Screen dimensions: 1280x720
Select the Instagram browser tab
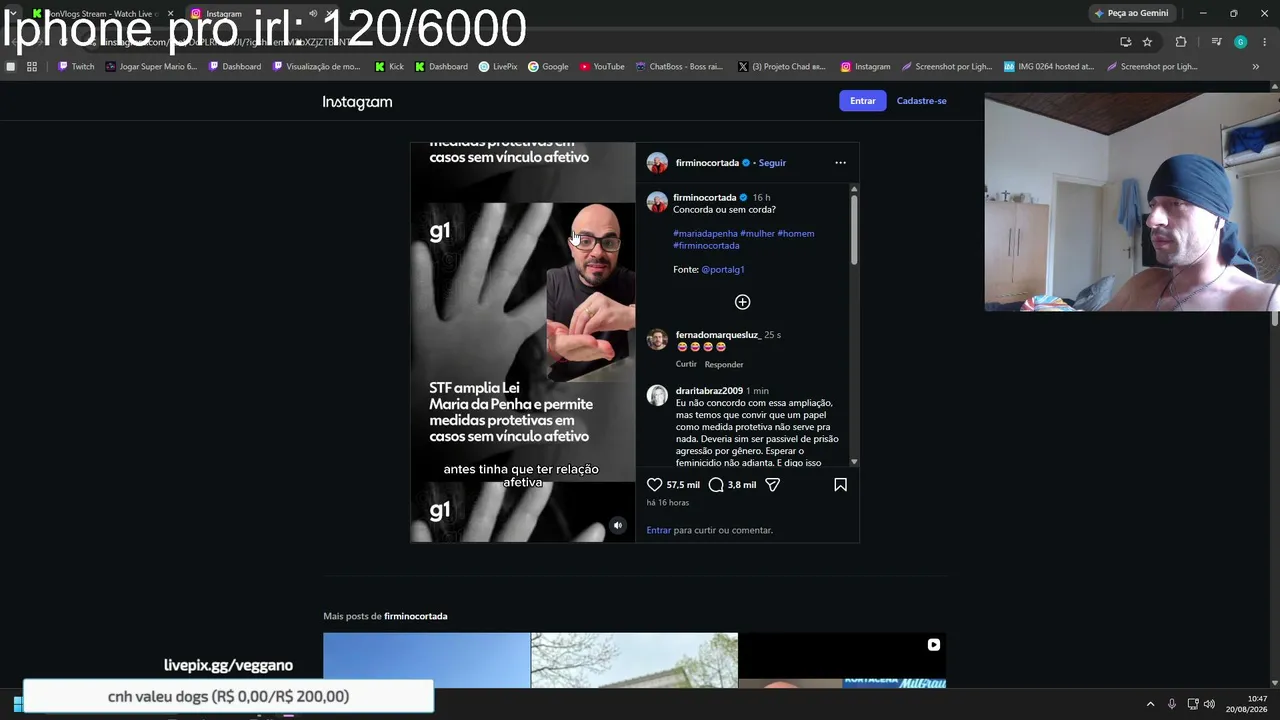pos(260,14)
